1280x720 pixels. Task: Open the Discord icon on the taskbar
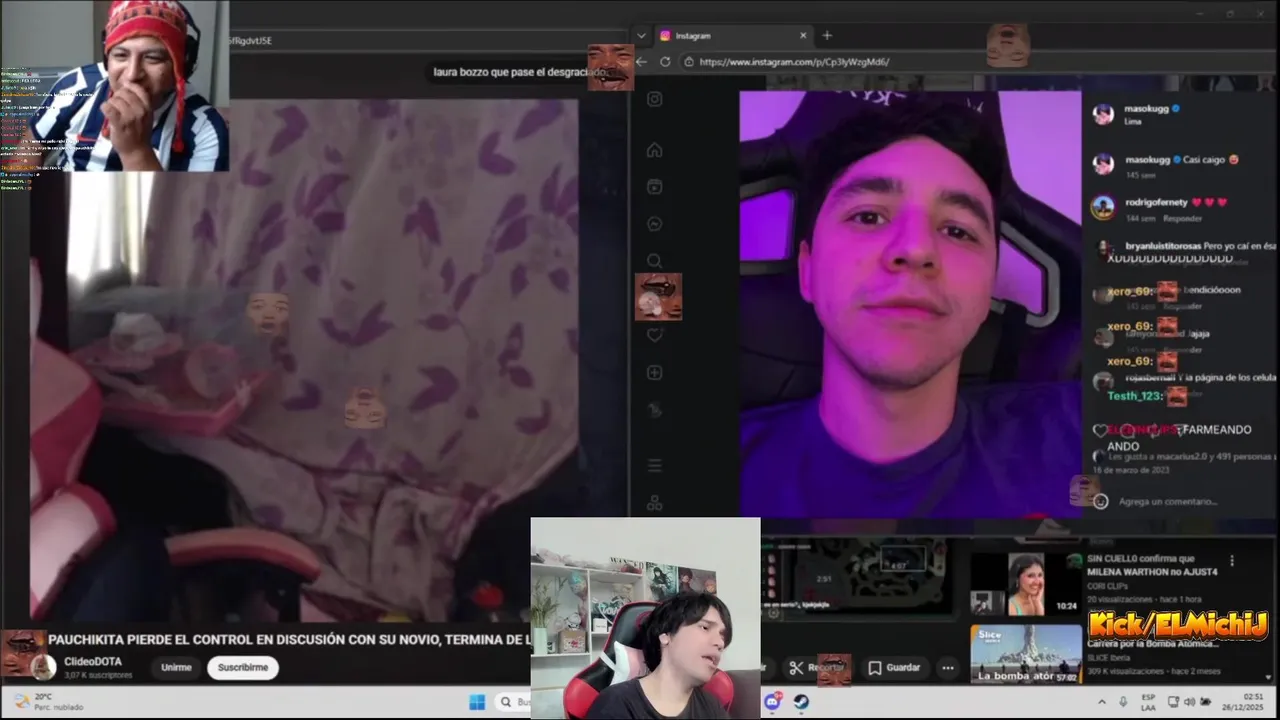coord(771,702)
